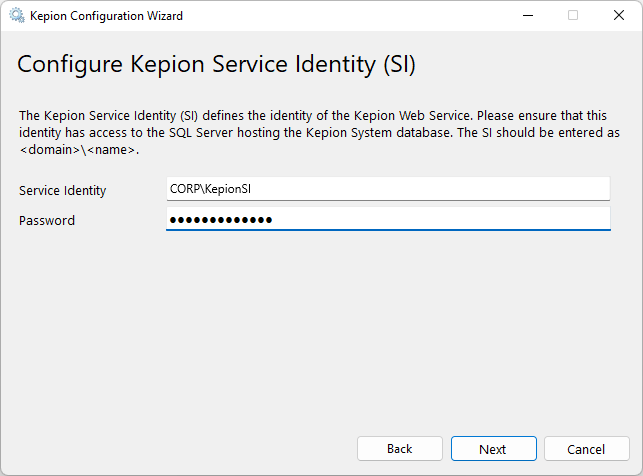Go back to the previous wizard step
The height and width of the screenshot is (476, 643).
click(x=400, y=449)
